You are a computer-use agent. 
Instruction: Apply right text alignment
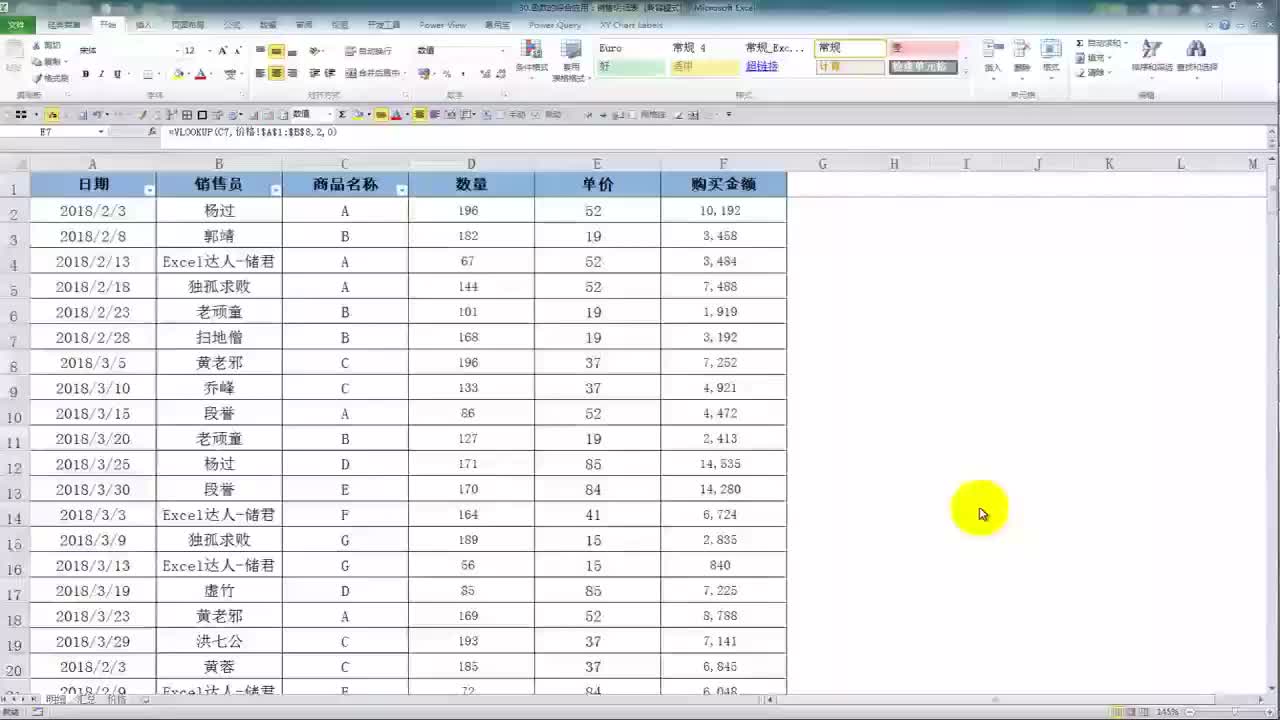point(291,73)
